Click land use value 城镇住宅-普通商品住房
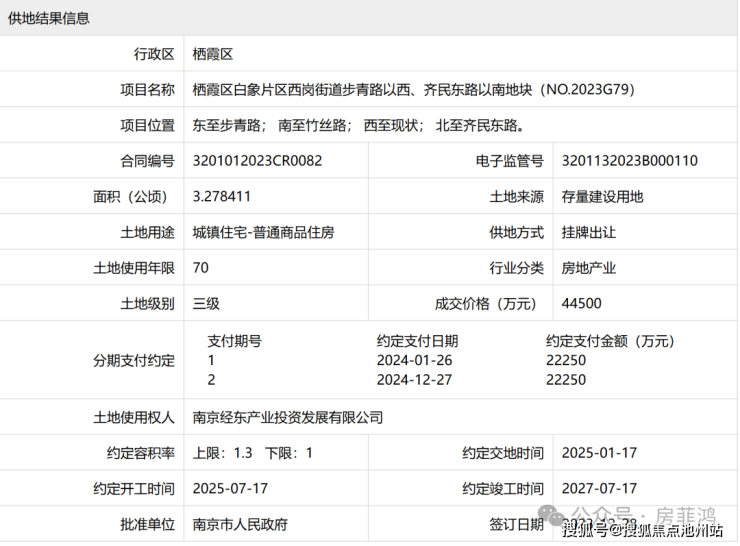740x546 pixels. tap(263, 232)
